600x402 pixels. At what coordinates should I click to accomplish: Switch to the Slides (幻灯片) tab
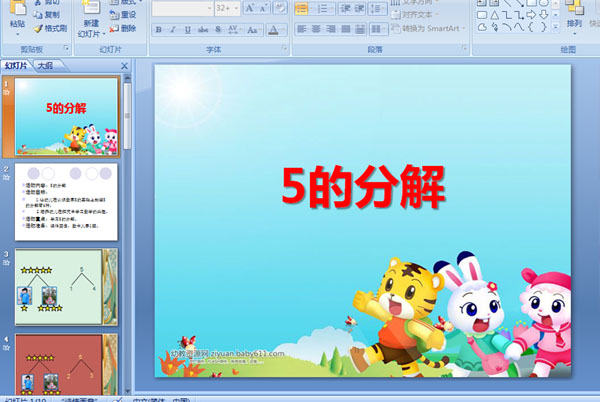[16, 66]
